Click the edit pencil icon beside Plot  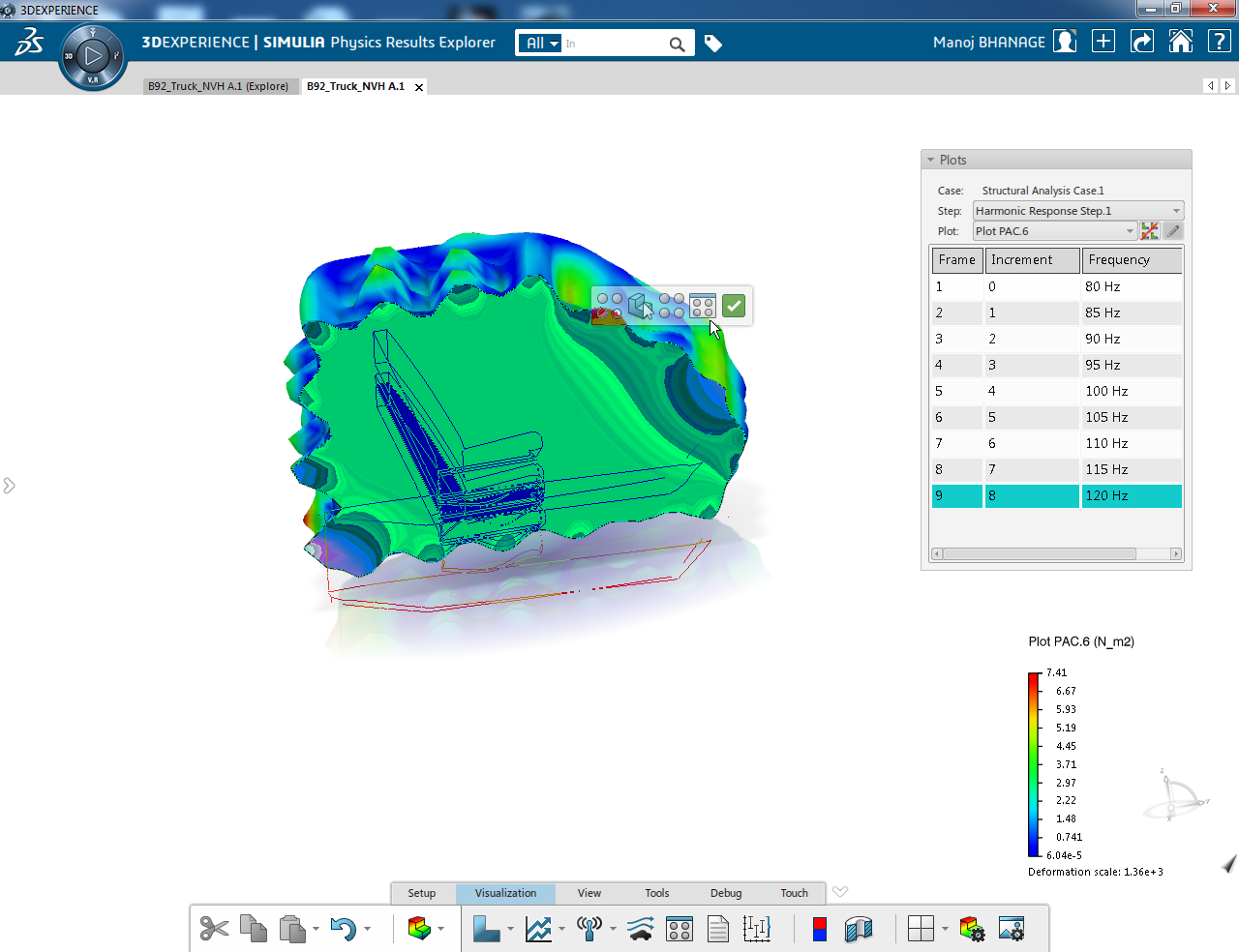pyautogui.click(x=1173, y=231)
